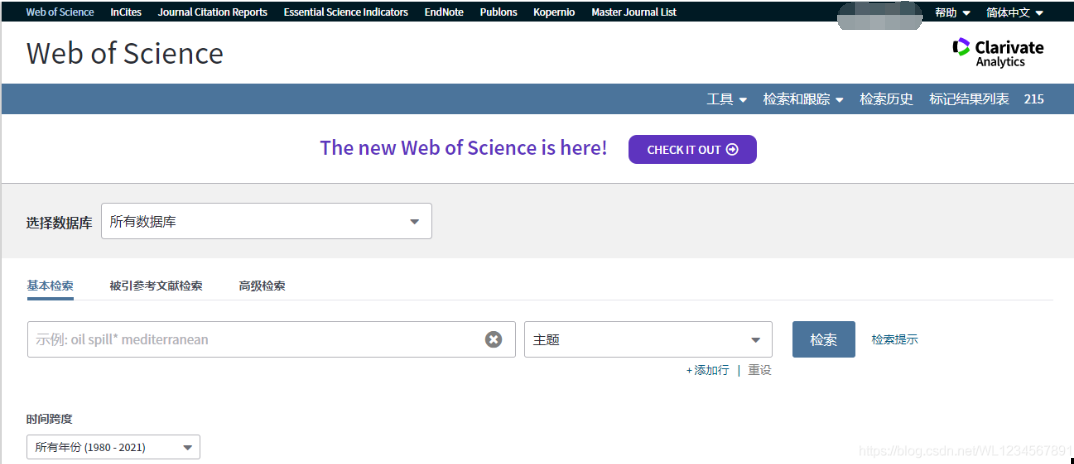Open 标记结果列表 marked list

click(969, 99)
